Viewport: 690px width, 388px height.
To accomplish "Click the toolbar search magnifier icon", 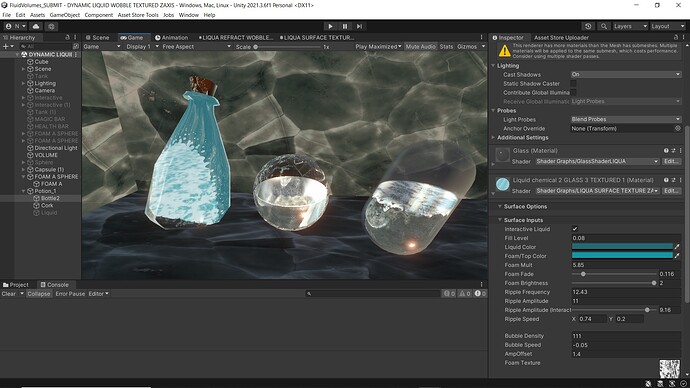I will click(604, 26).
